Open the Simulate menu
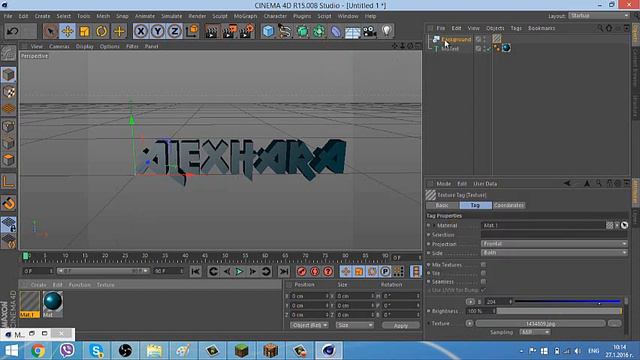Viewport: 640px width, 360px height. pyautogui.click(x=171, y=16)
